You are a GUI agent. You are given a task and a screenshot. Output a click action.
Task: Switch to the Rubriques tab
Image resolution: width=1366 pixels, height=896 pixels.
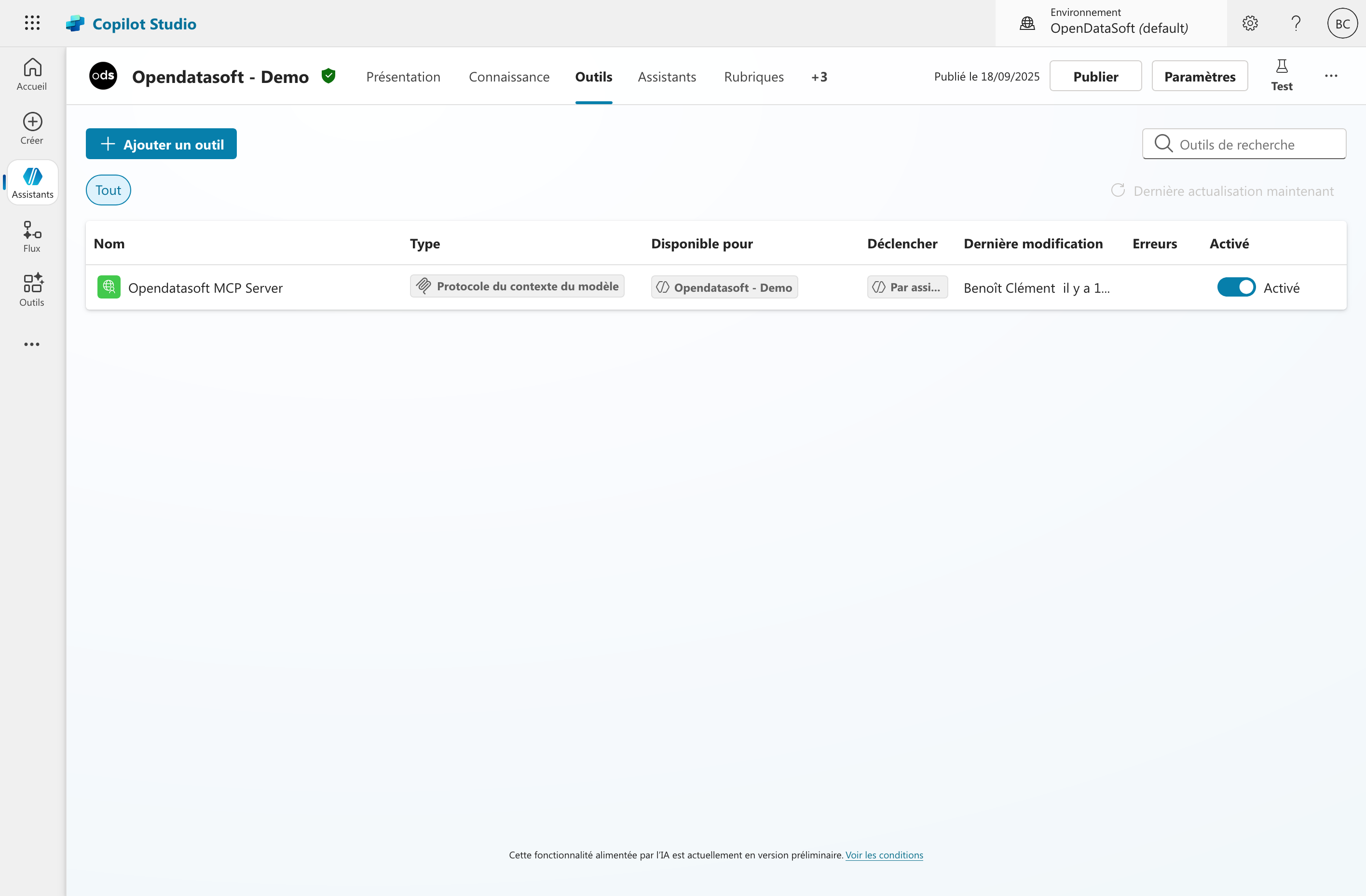[x=753, y=77]
